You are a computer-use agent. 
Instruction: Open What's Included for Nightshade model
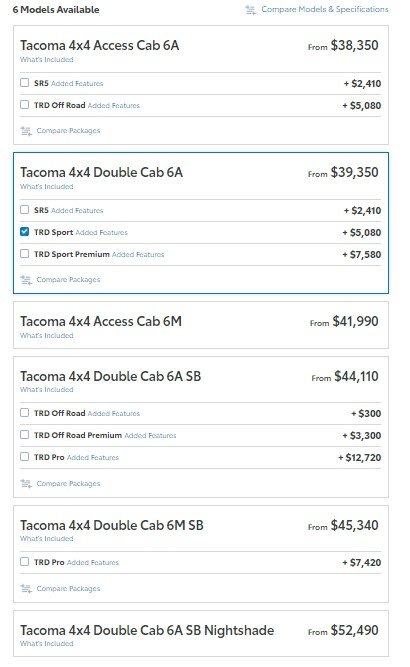pos(47,644)
